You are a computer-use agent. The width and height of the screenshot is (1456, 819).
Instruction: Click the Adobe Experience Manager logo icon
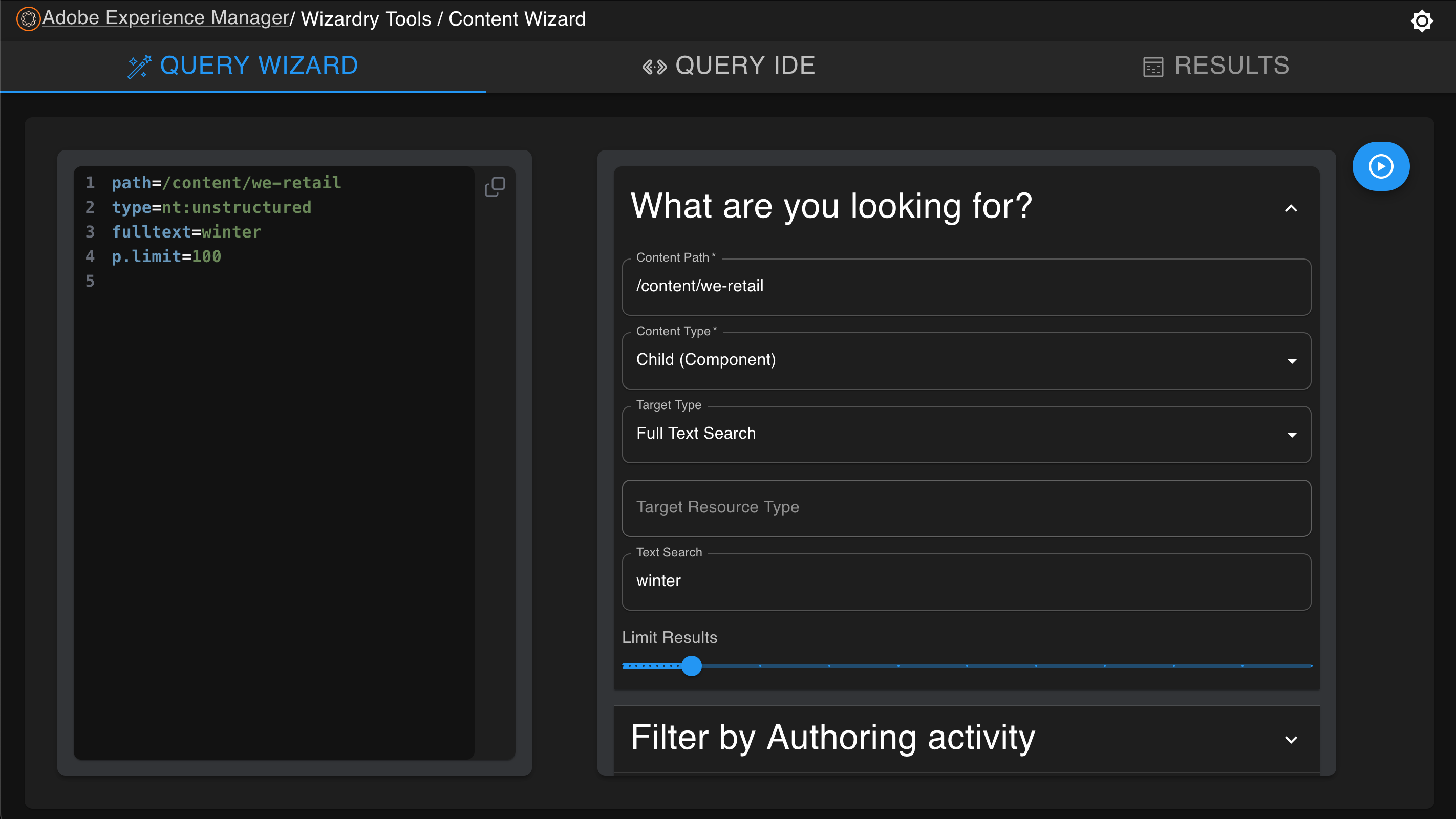click(x=28, y=19)
